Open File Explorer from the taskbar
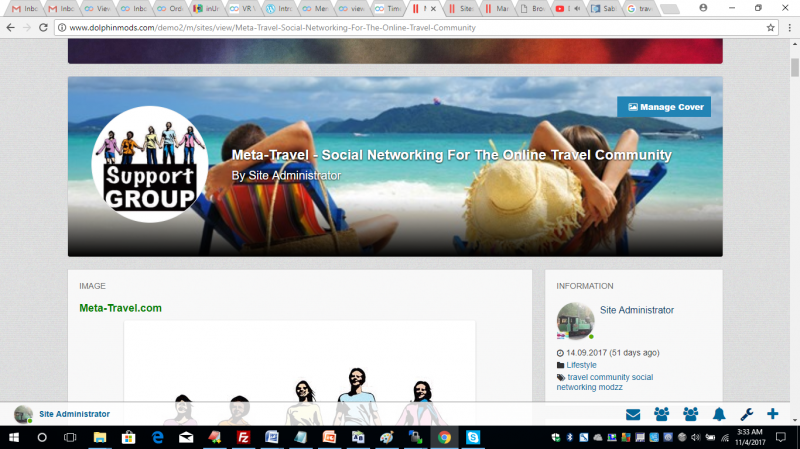The image size is (800, 449). pos(99,437)
